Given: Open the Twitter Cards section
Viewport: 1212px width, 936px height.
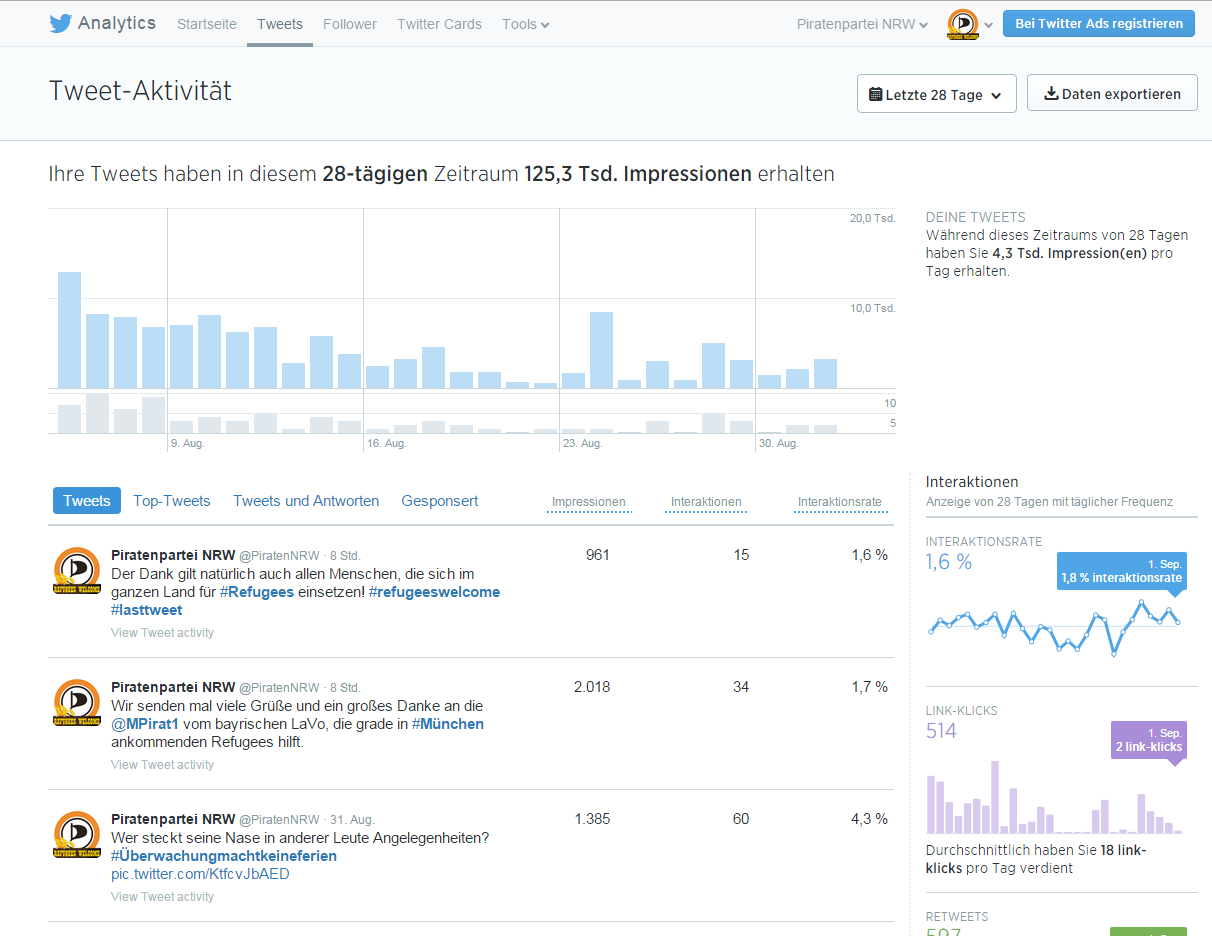Looking at the screenshot, I should 439,24.
